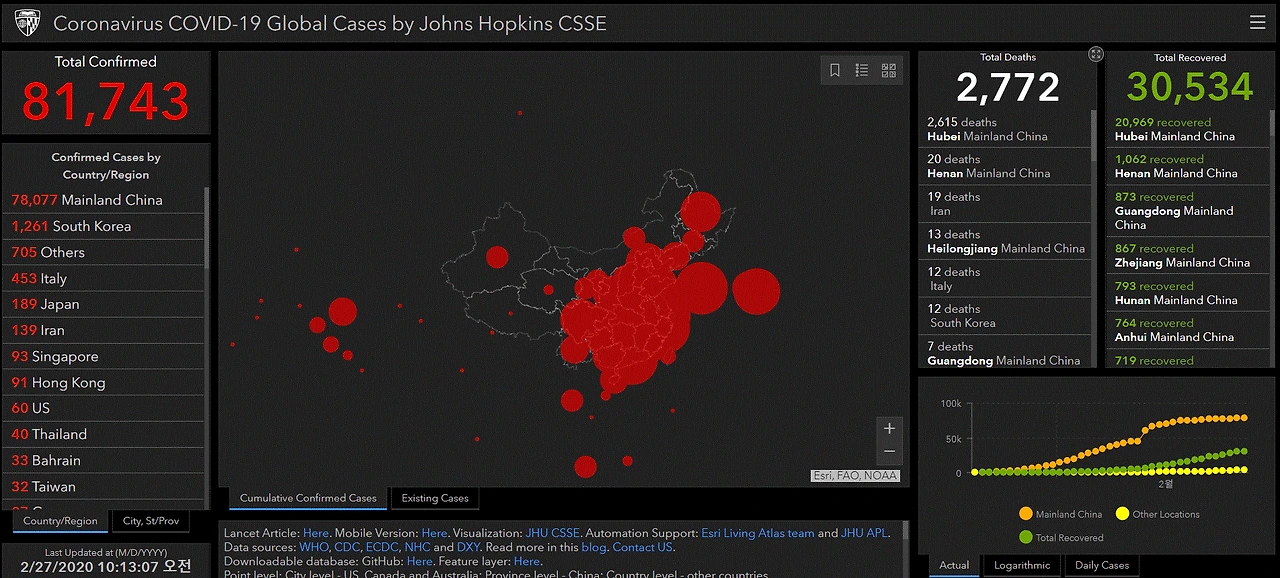Follow the JHU CSSE visualization link
This screenshot has width=1280, height=578.
point(553,534)
